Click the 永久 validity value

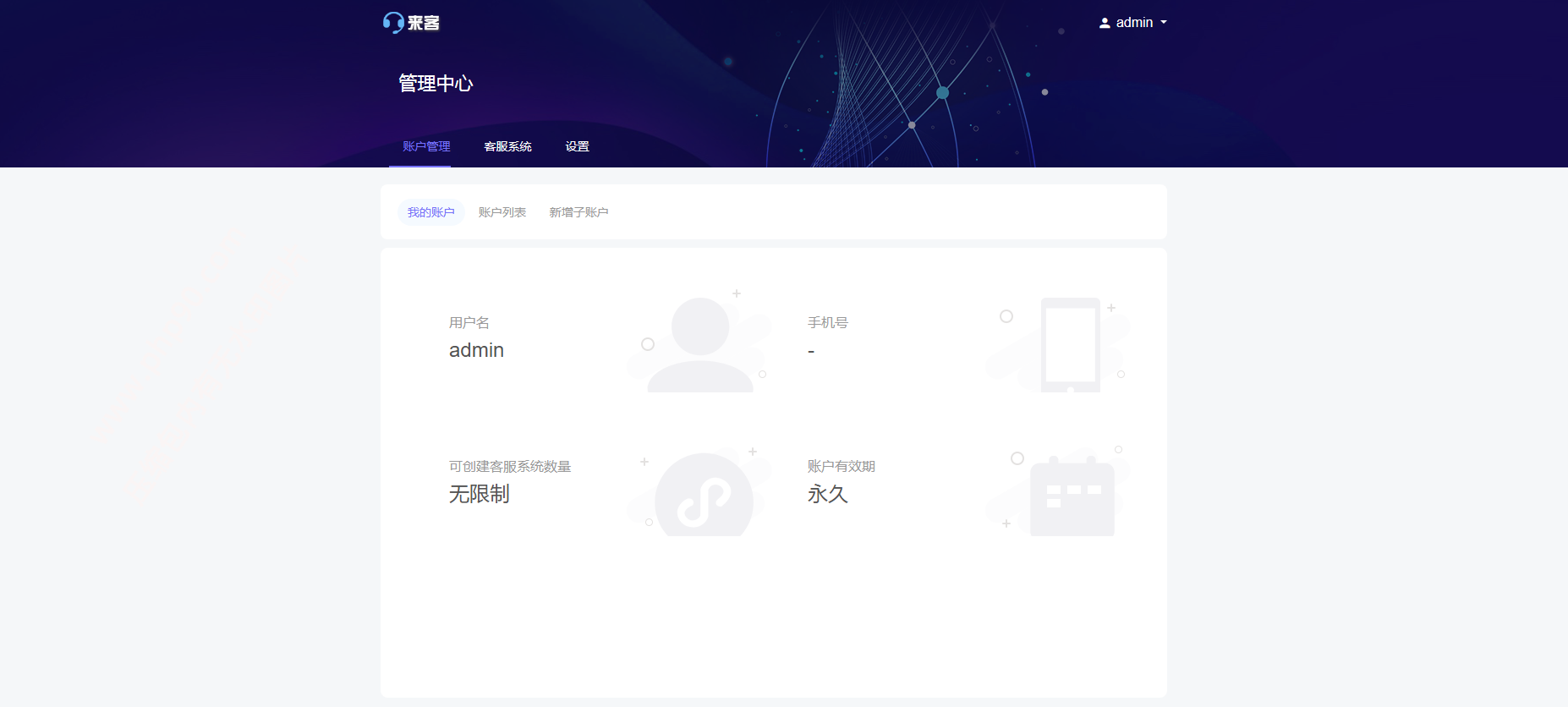827,494
